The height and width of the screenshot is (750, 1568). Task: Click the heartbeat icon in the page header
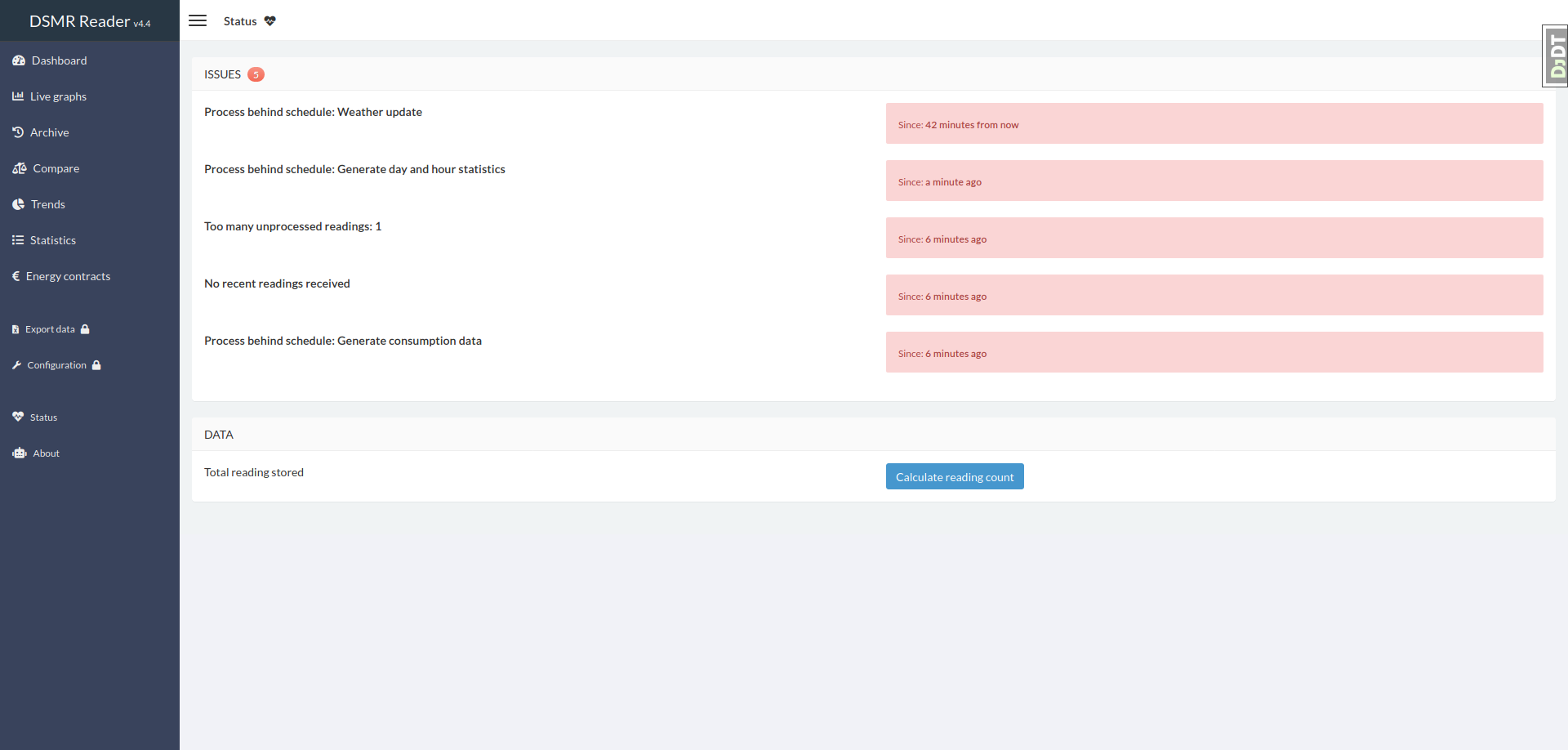tap(270, 21)
